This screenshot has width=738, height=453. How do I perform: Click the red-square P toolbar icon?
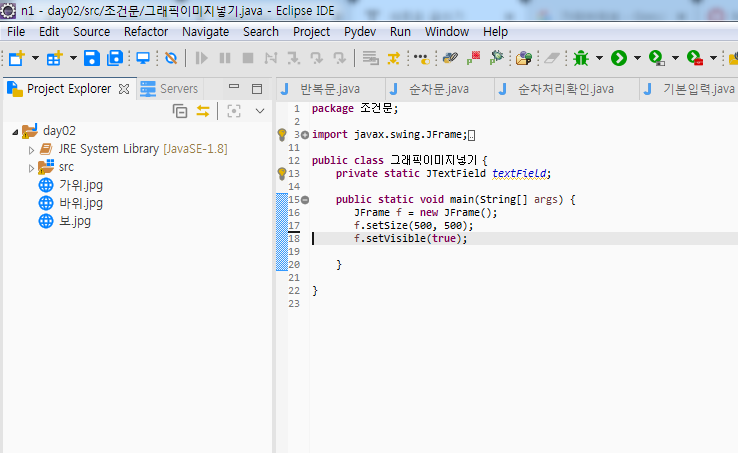click(473, 58)
